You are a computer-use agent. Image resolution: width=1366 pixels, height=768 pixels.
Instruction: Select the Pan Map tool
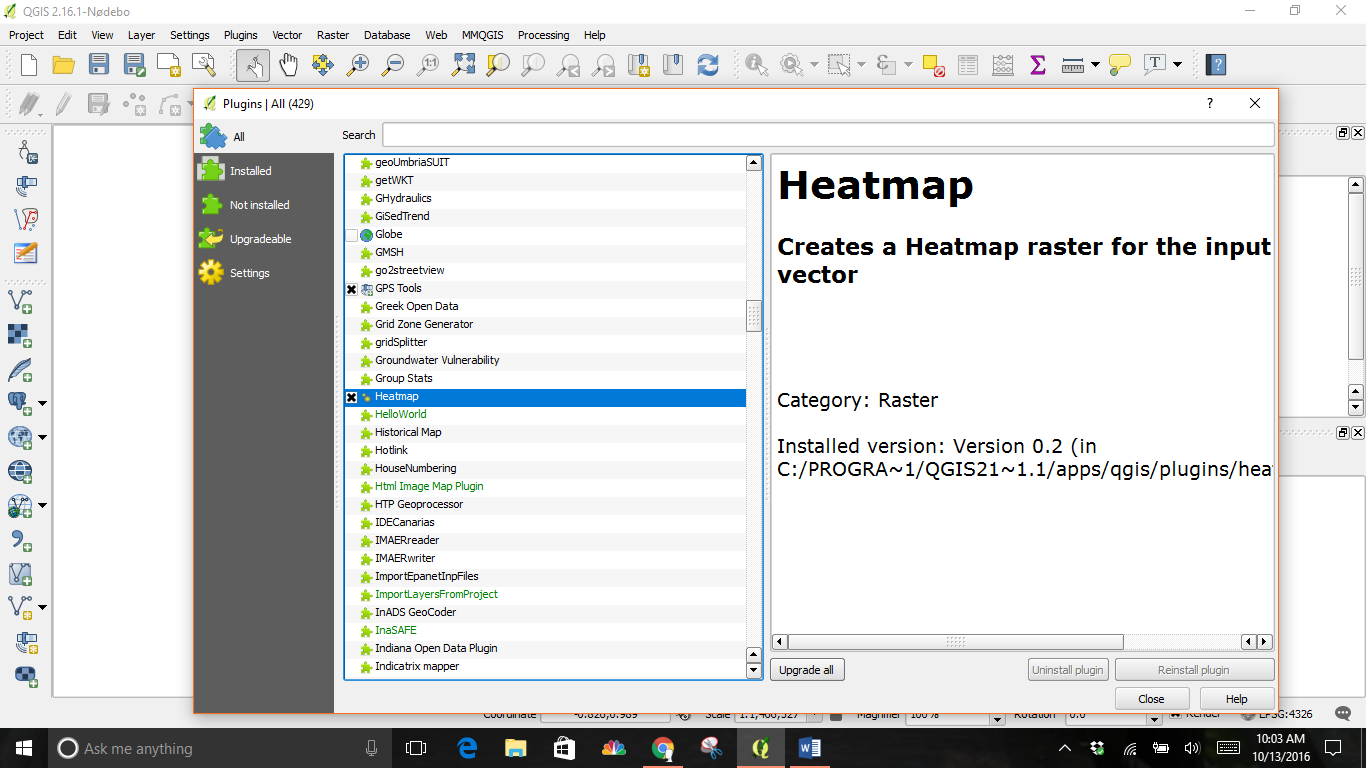click(x=289, y=64)
